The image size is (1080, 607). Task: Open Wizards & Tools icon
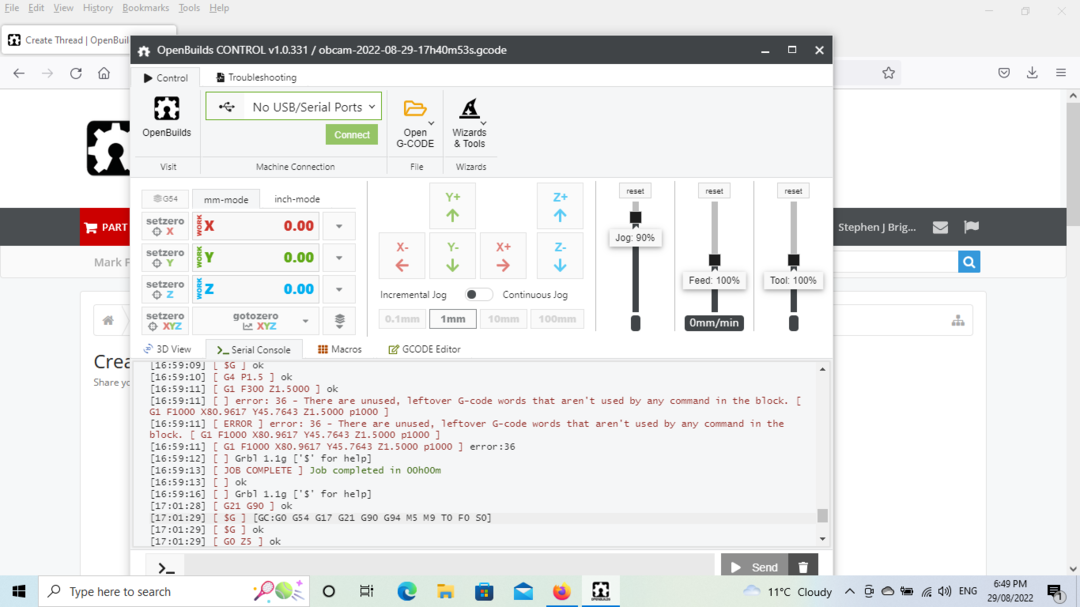(x=469, y=108)
